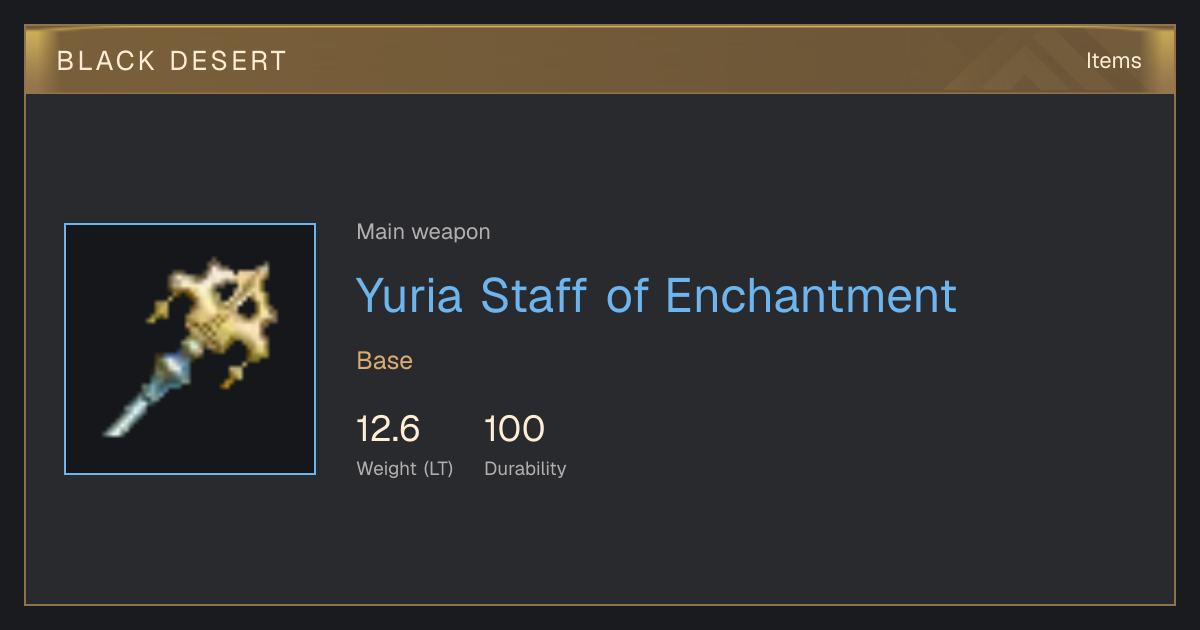Select the Base grade label
1200x630 pixels.
(384, 361)
